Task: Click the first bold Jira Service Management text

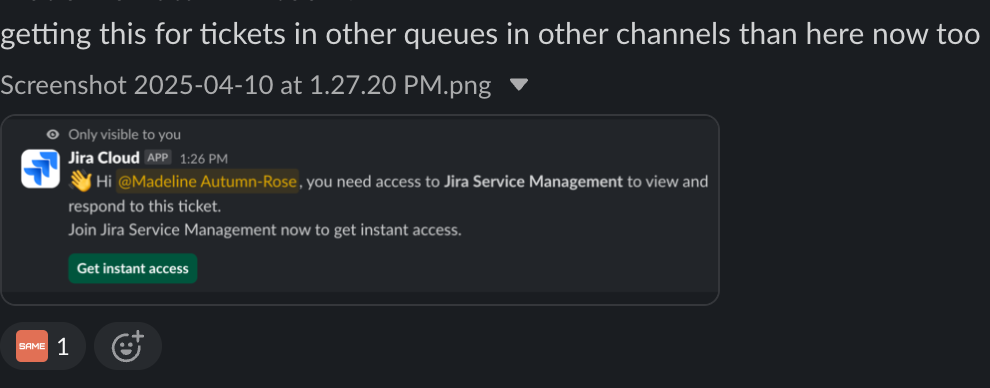Action: [x=534, y=182]
